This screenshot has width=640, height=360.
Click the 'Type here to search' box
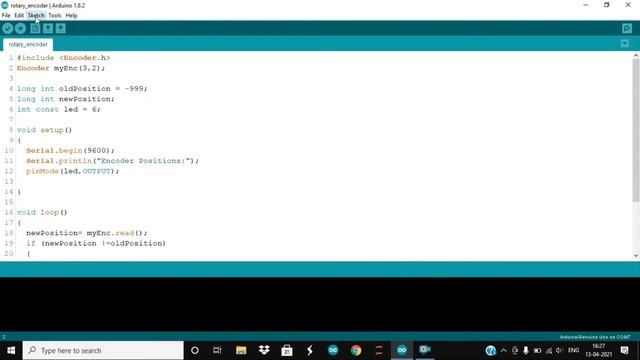(103, 350)
